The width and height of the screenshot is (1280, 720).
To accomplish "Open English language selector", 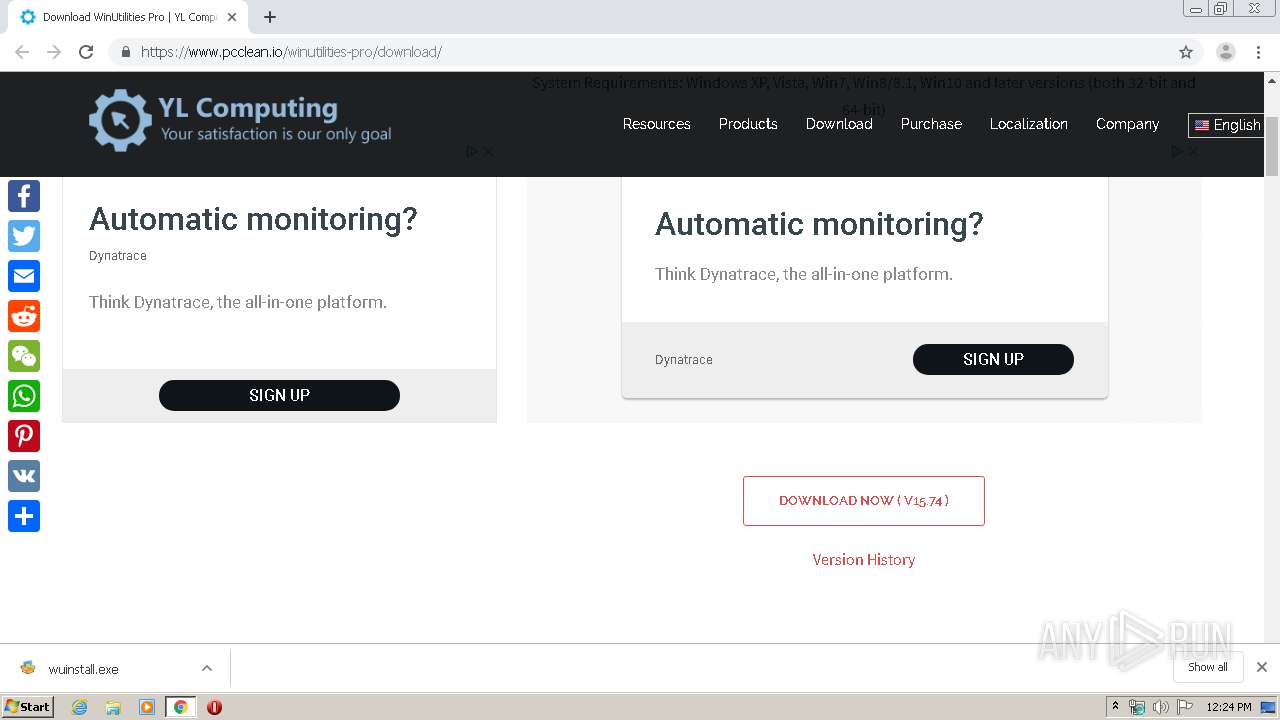I will 1228,125.
